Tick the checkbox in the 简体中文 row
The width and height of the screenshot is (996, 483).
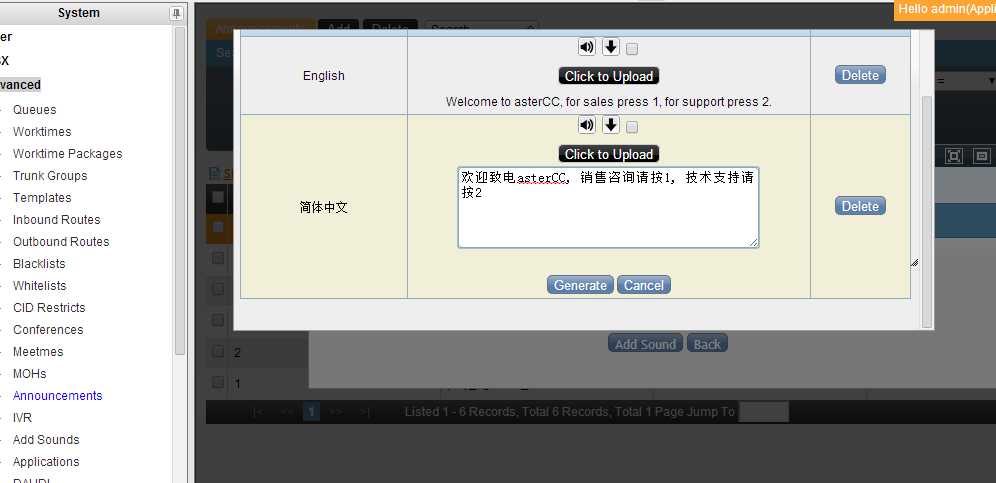632,126
